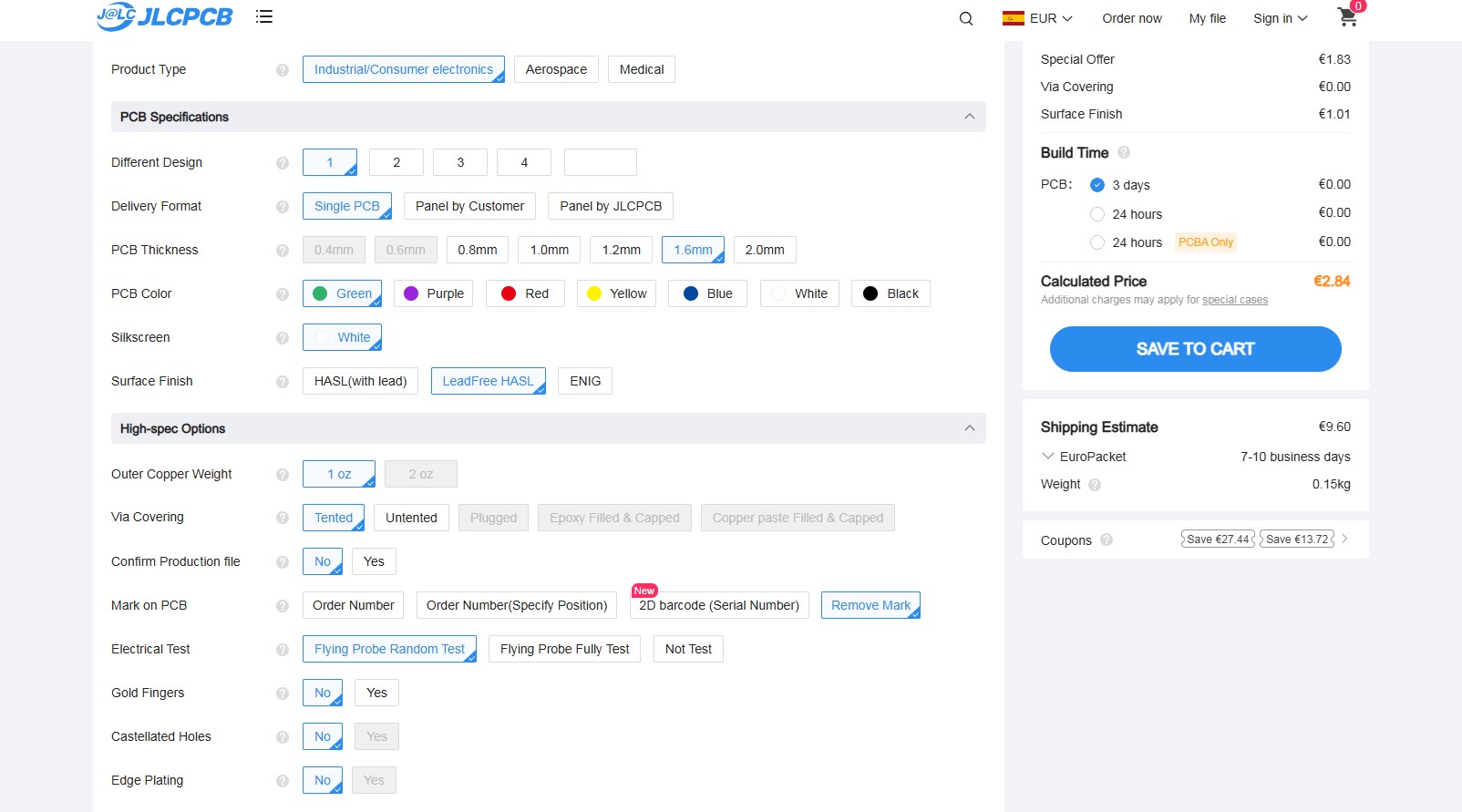Open special cases link
1462x812 pixels.
(1235, 300)
